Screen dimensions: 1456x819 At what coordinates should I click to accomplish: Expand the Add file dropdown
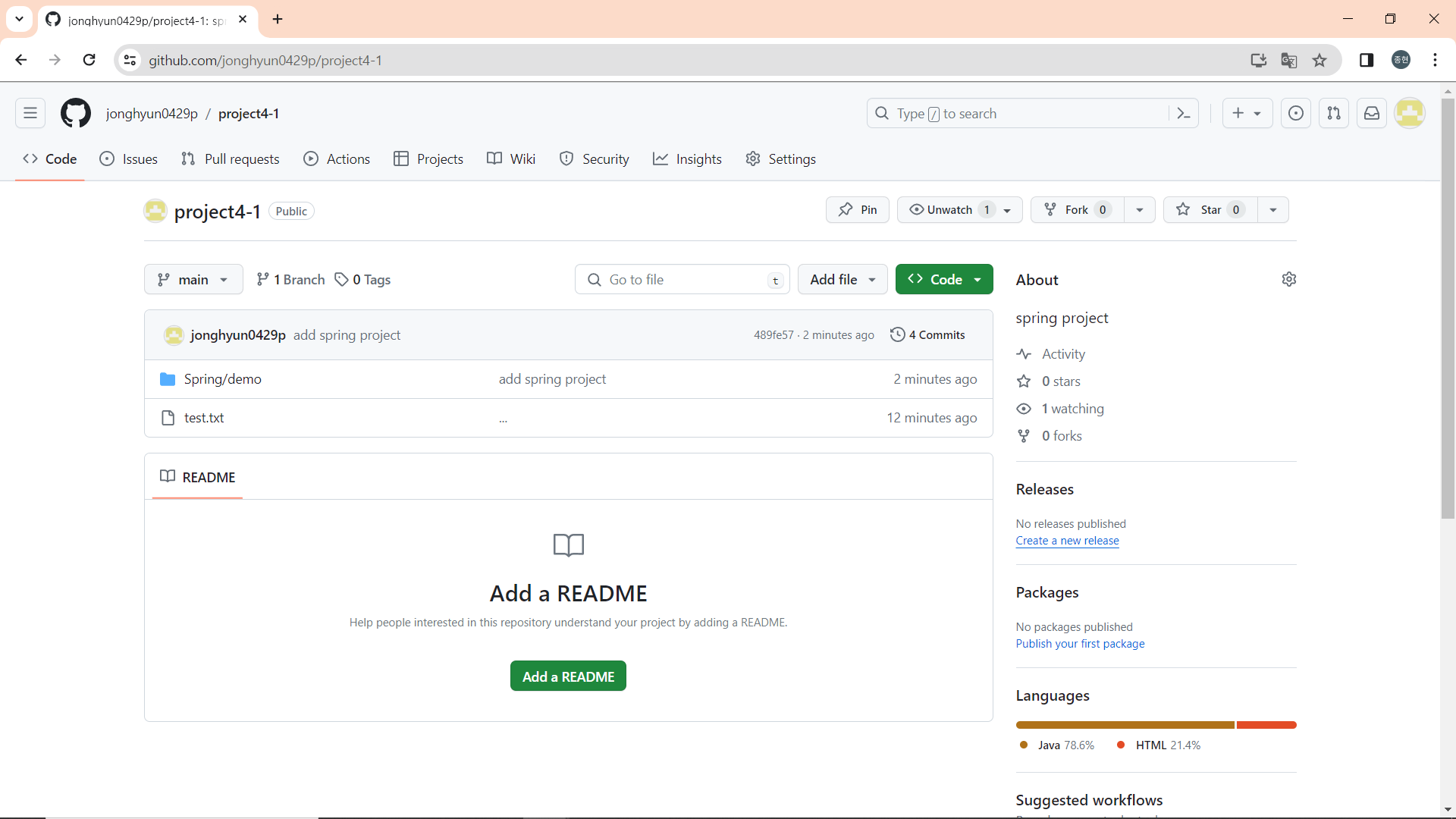(x=843, y=280)
